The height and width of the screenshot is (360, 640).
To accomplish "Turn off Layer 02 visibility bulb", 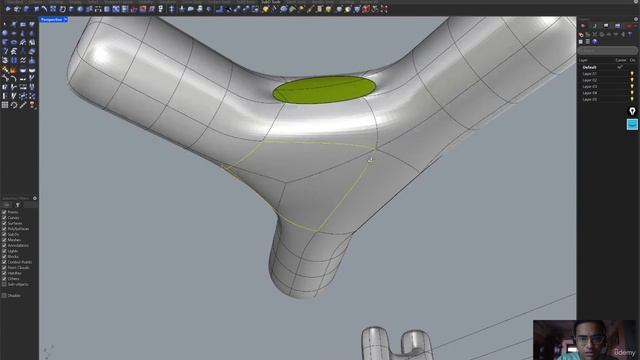I will click(632, 80).
